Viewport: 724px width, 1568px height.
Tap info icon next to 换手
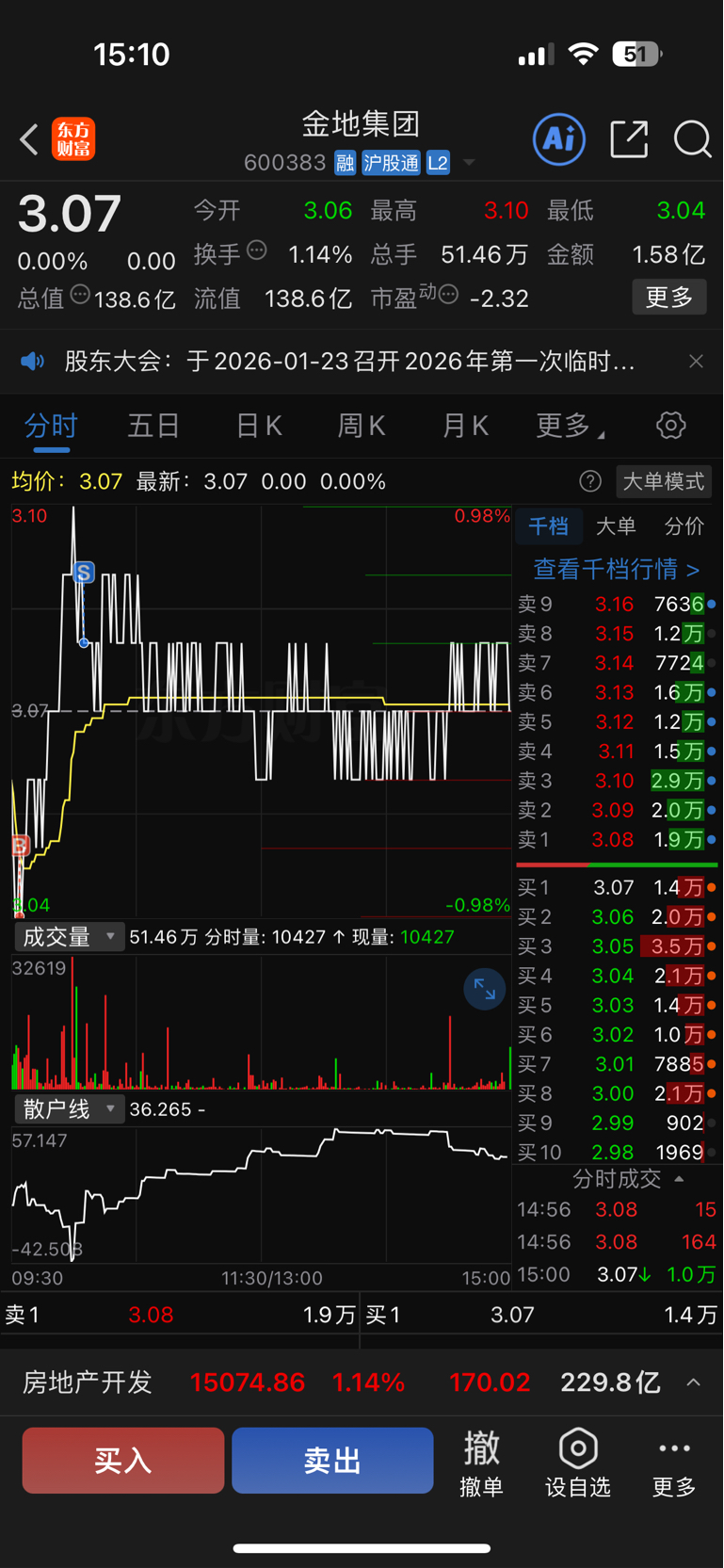click(256, 251)
